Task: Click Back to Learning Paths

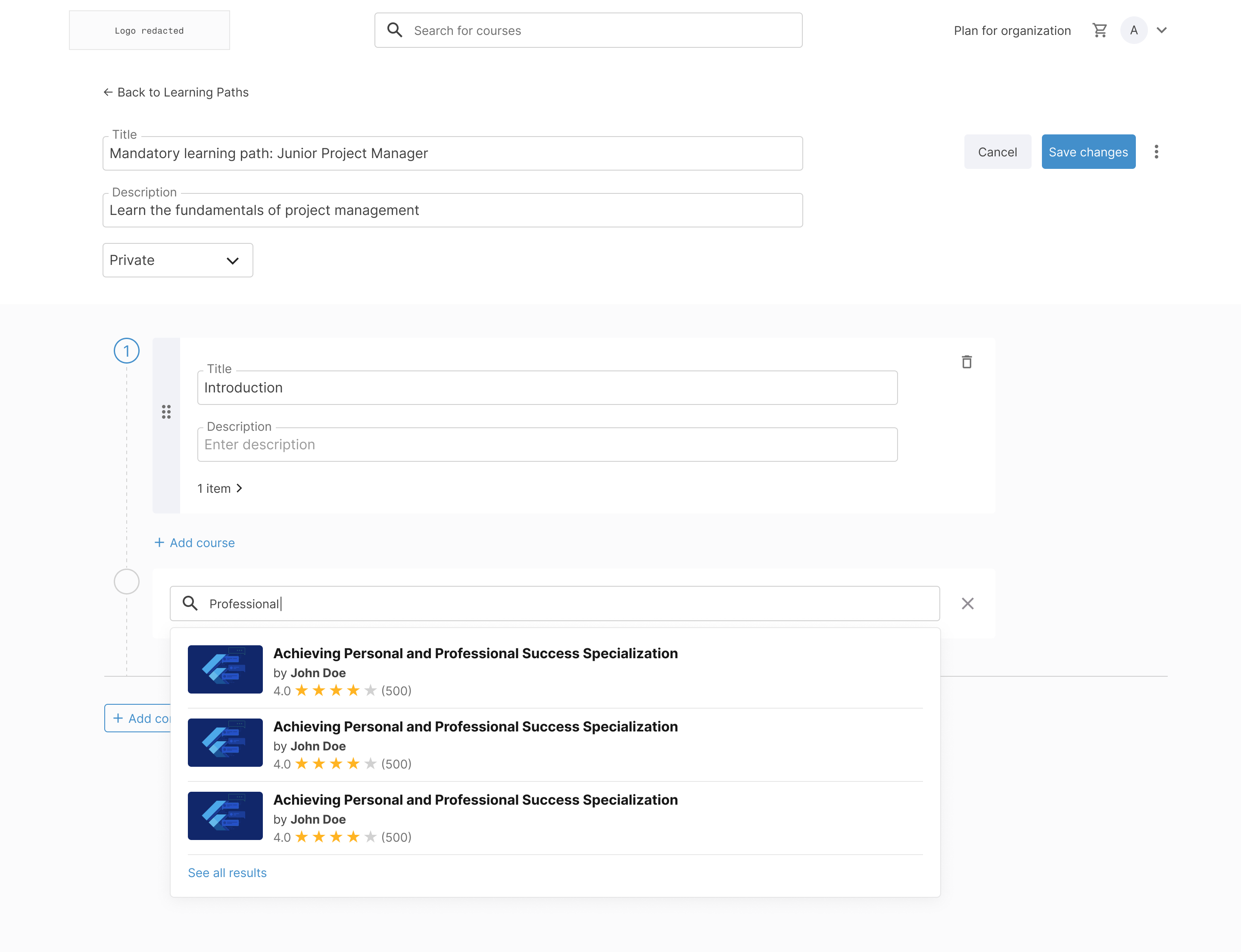Action: pyautogui.click(x=183, y=92)
